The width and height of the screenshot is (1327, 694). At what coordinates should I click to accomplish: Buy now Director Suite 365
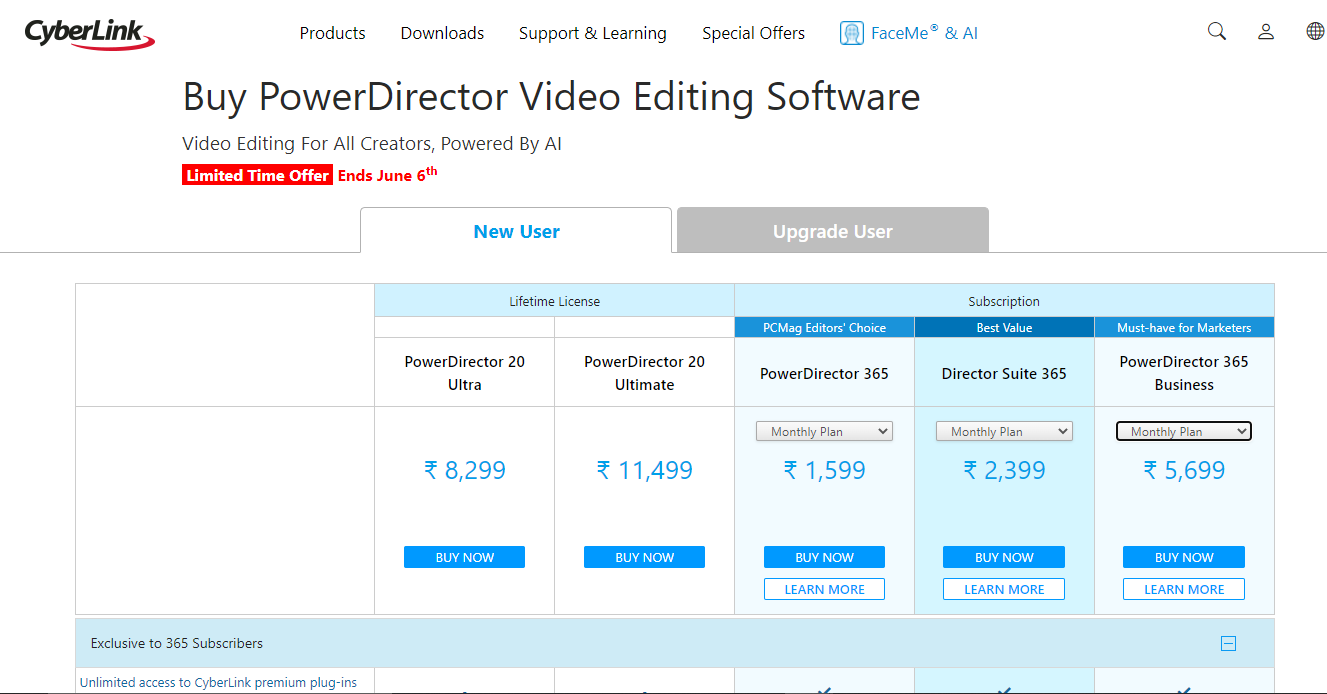pyautogui.click(x=1004, y=557)
